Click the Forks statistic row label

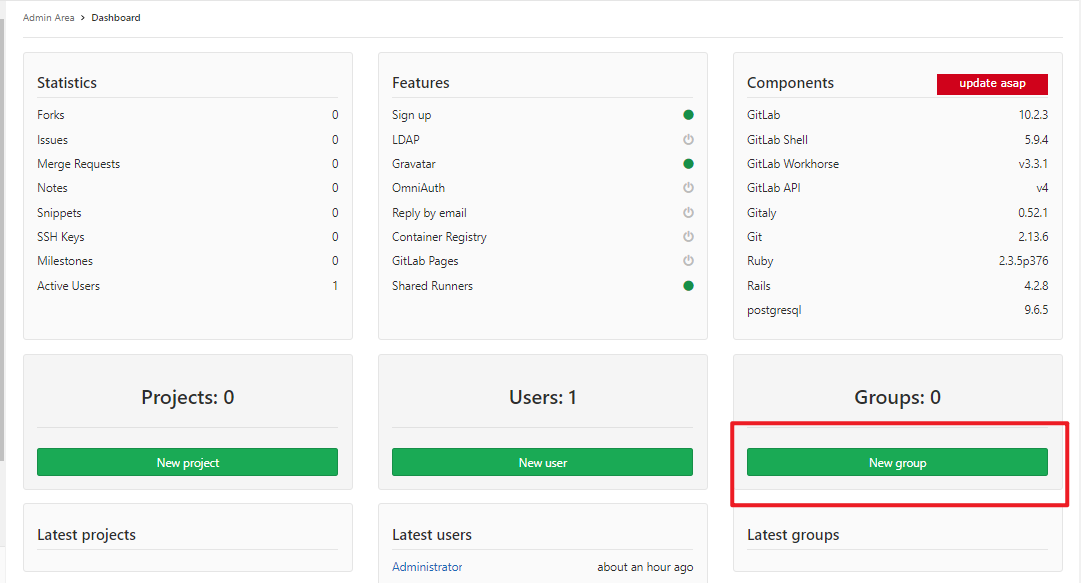pyautogui.click(x=51, y=115)
